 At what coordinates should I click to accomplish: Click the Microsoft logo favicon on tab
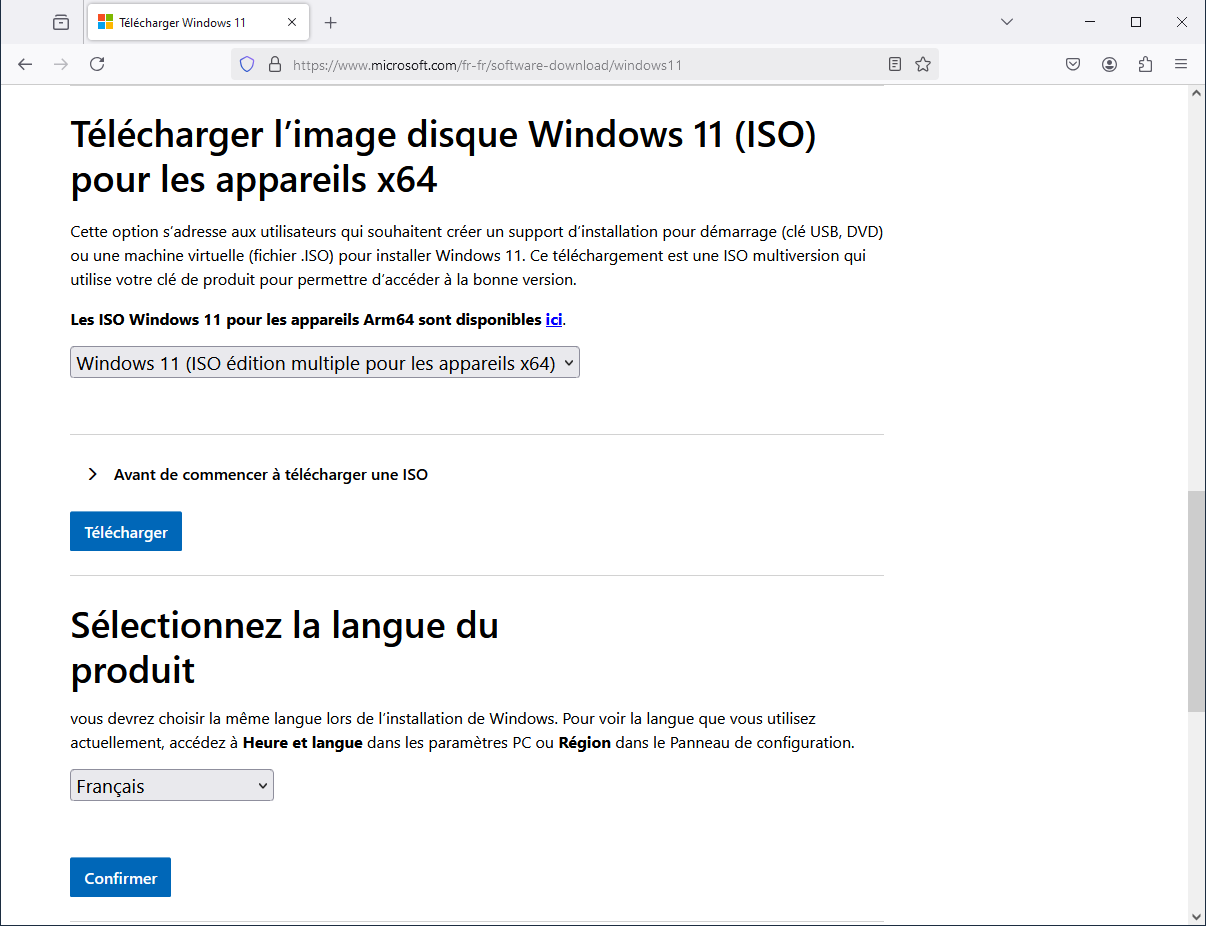pyautogui.click(x=105, y=22)
